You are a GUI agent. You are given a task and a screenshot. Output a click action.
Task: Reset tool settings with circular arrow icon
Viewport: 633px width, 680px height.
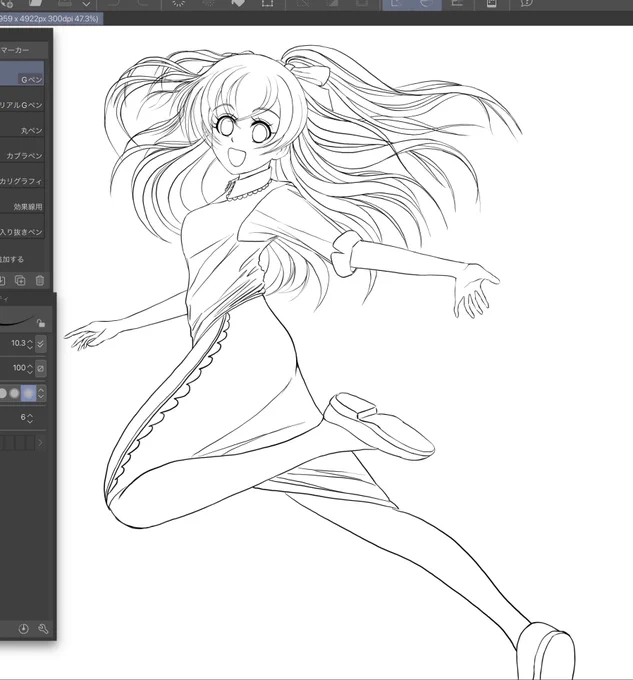pyautogui.click(x=23, y=628)
